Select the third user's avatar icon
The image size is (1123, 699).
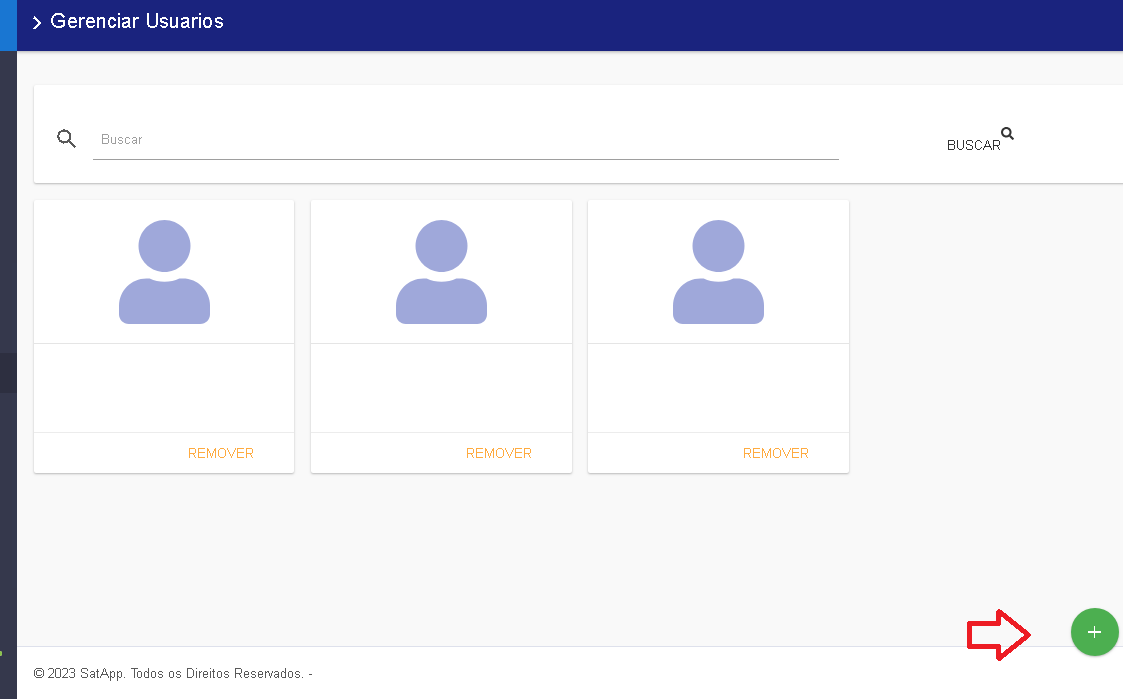718,272
